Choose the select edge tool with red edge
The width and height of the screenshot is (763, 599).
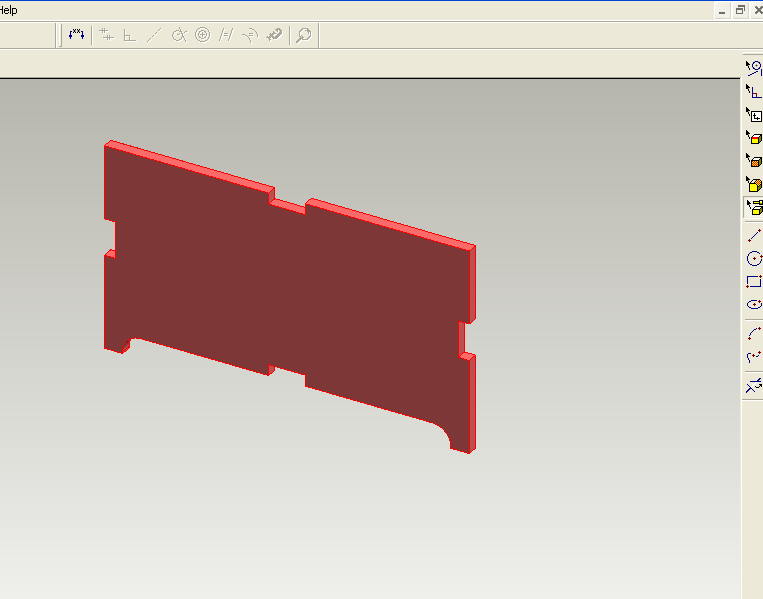click(754, 137)
